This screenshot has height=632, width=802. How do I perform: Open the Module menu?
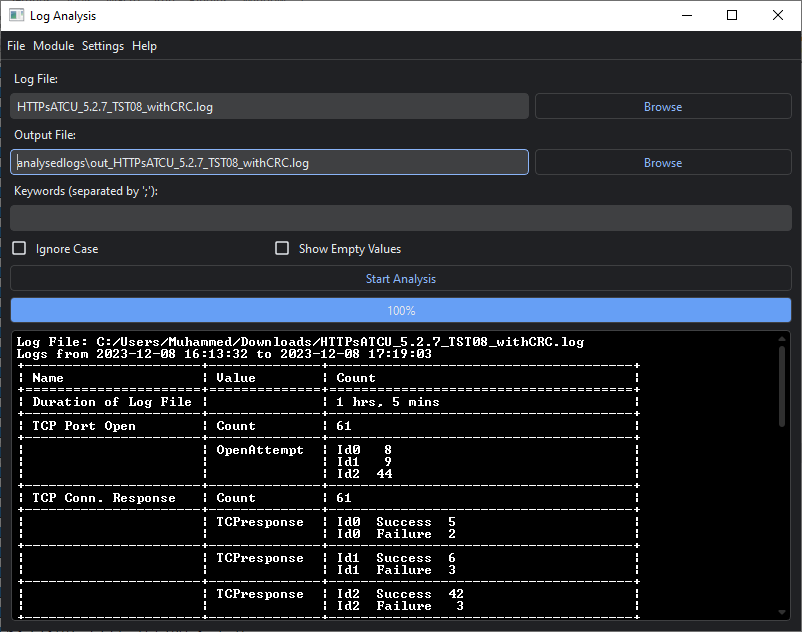pos(54,46)
